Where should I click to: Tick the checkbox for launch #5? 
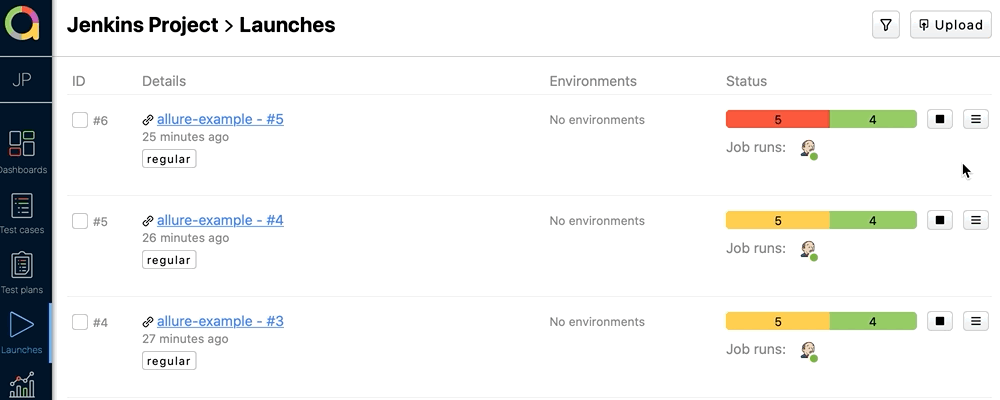click(80, 221)
